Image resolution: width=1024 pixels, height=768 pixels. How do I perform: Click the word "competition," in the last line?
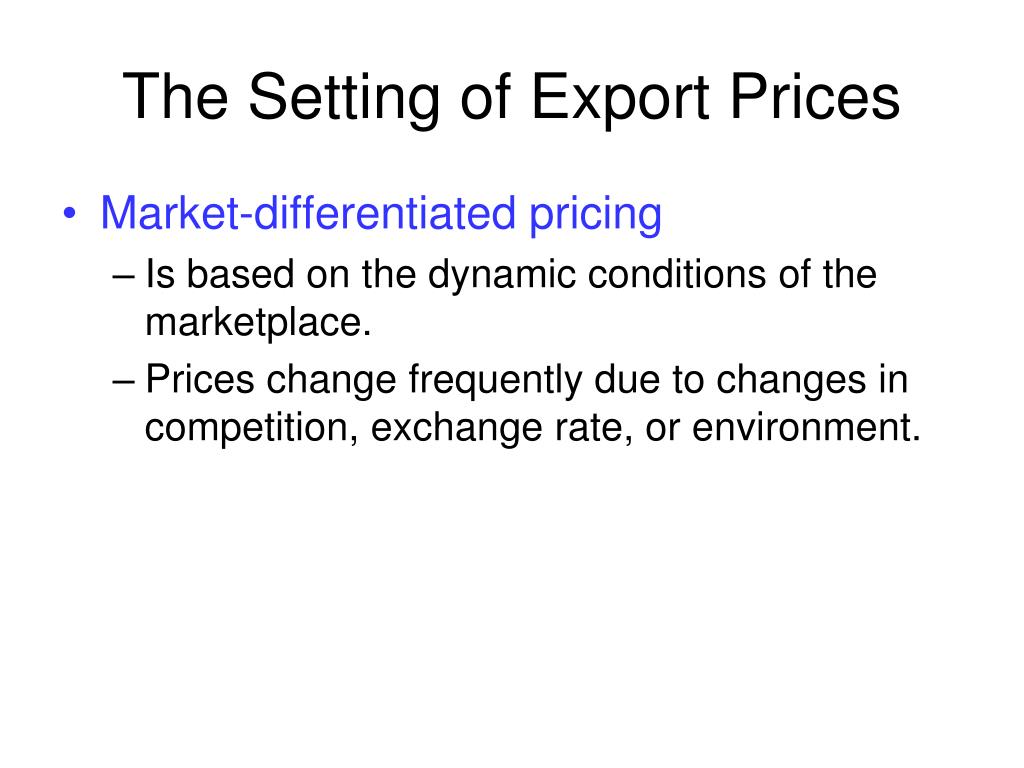(251, 428)
